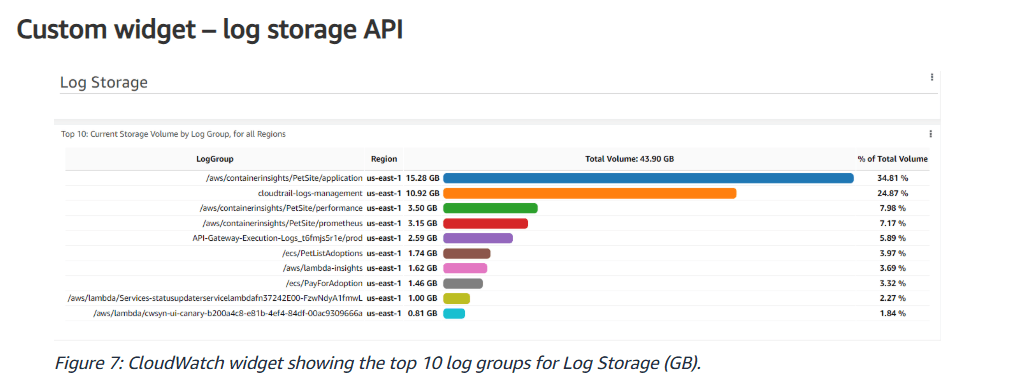Click the Log Storage widget title
Image resolution: width=1010 pixels, height=388 pixels.
(104, 82)
